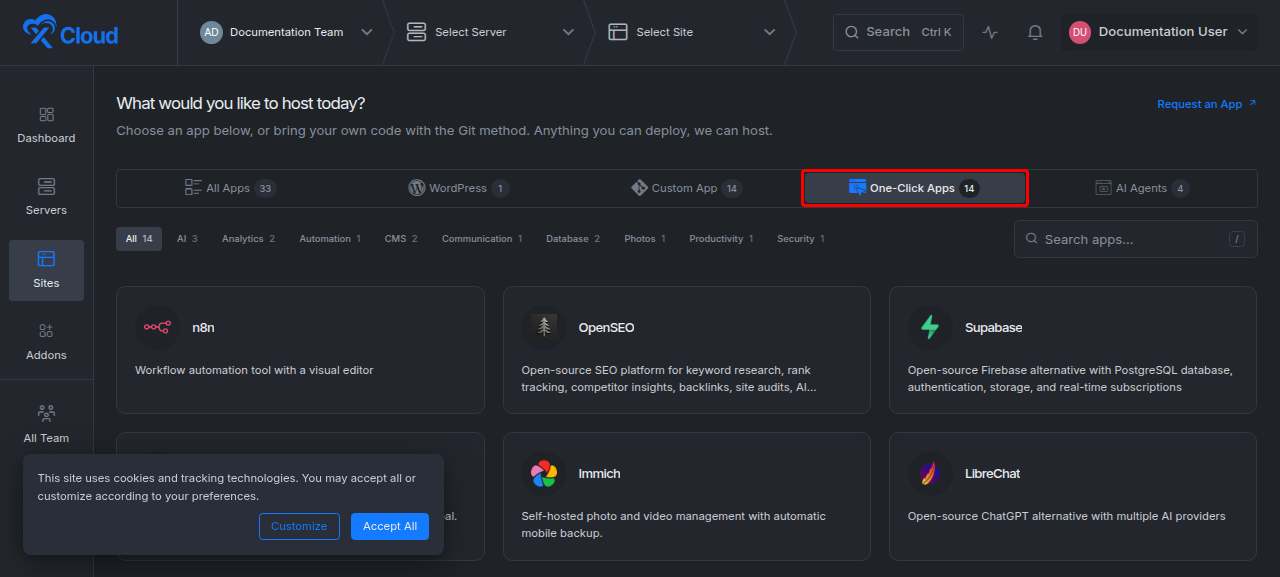Select the n8n app title
This screenshot has width=1280, height=577.
[x=203, y=327]
